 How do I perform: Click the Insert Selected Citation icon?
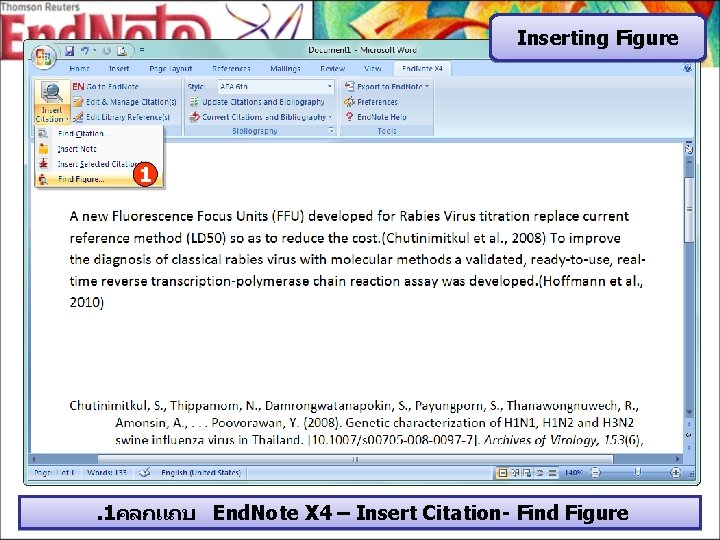pyautogui.click(x=43, y=164)
